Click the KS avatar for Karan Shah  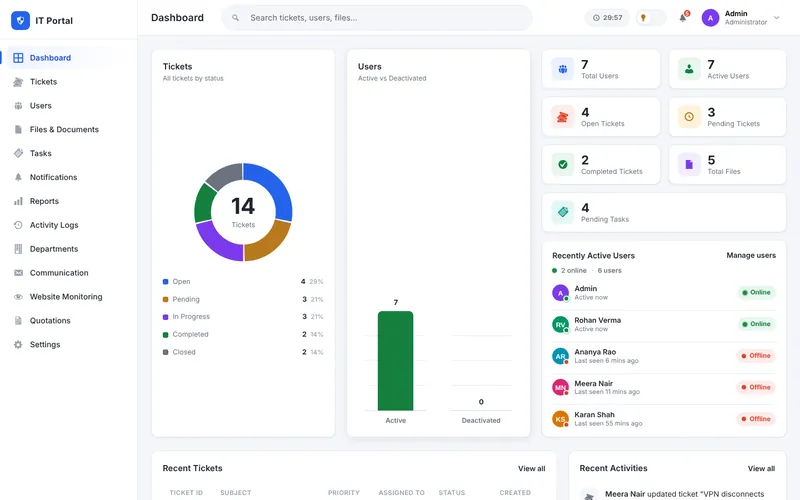(560, 419)
